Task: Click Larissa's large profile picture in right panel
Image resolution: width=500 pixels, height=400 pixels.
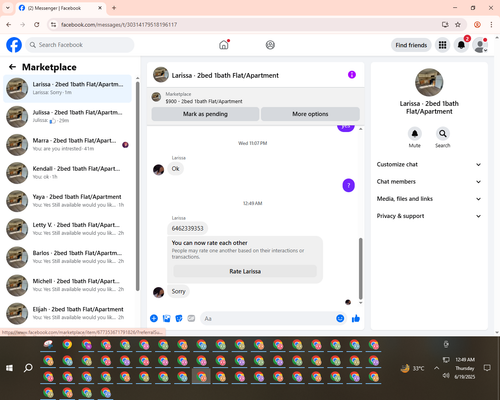Action: click(429, 82)
